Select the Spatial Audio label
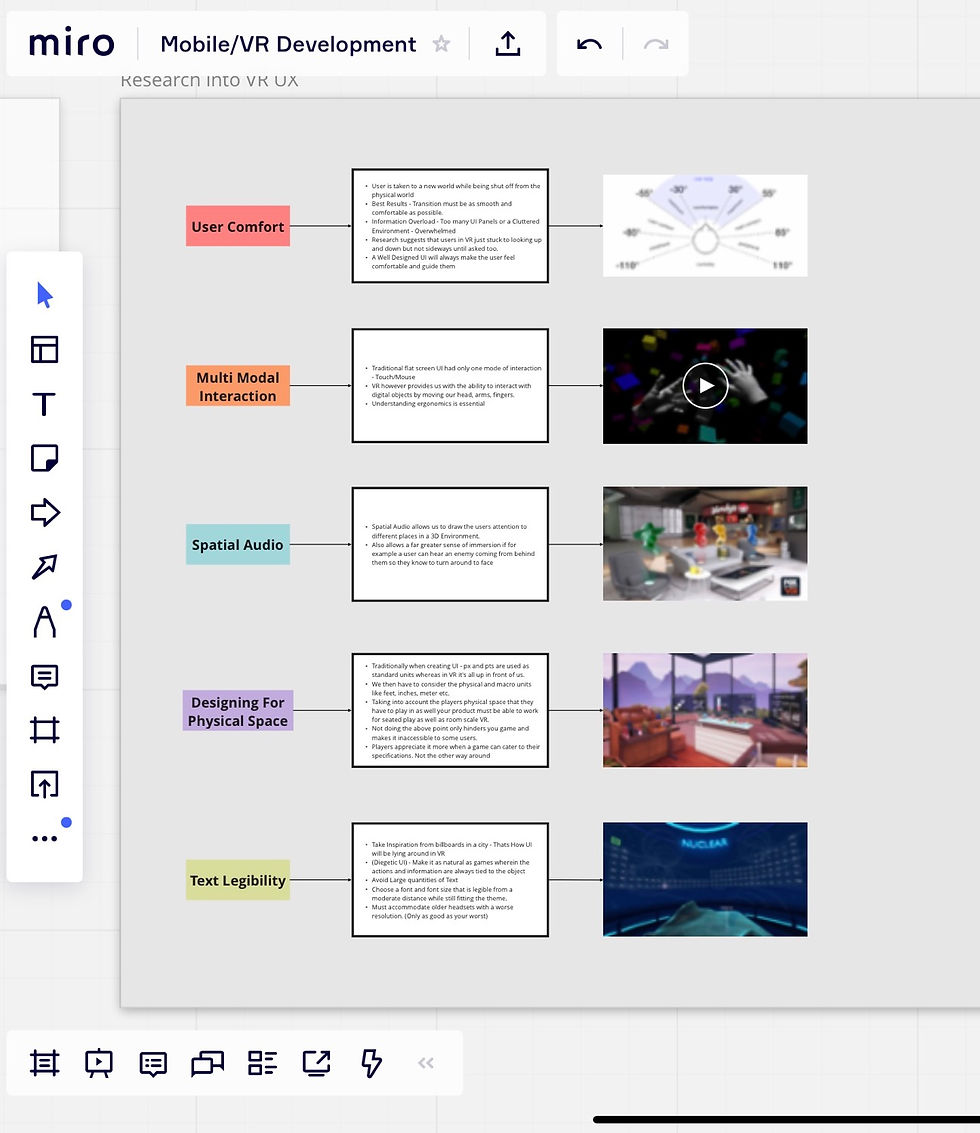The image size is (980, 1133). click(x=238, y=544)
